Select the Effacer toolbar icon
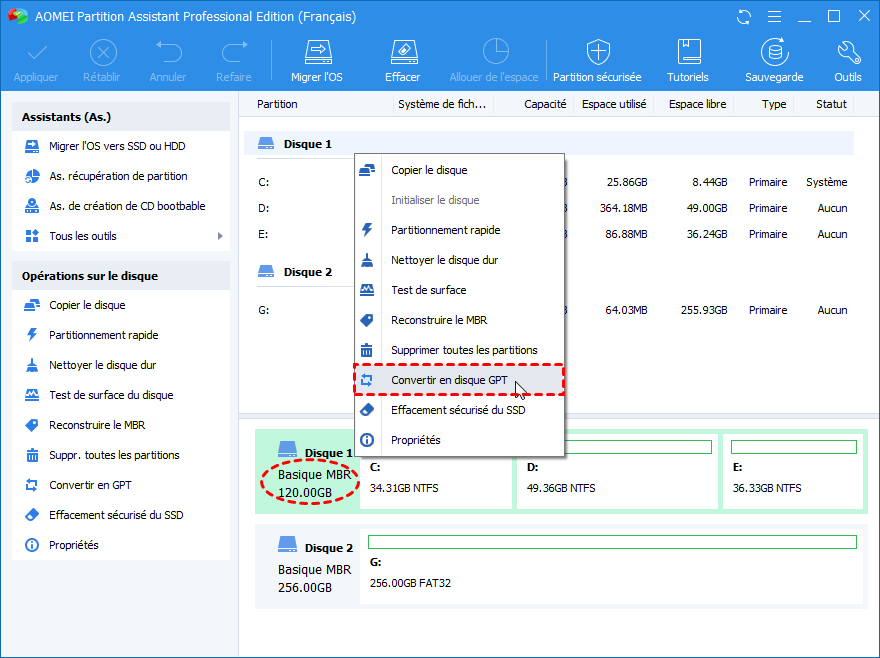The width and height of the screenshot is (880, 658). [402, 61]
